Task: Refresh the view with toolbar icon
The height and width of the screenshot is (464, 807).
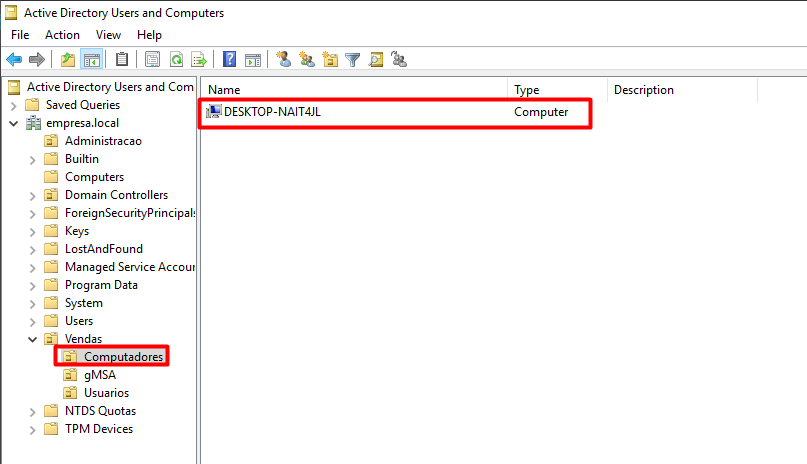Action: (x=176, y=60)
